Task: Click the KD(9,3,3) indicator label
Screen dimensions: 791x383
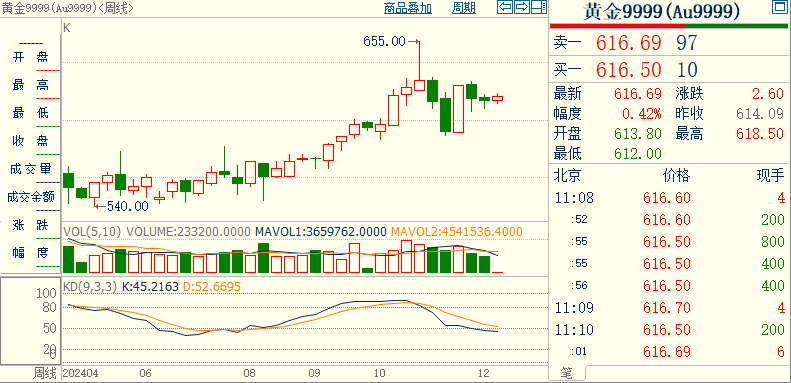Action: pos(90,287)
